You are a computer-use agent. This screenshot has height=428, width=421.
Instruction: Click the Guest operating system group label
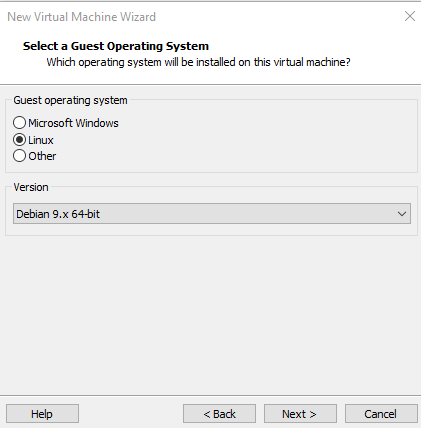click(70, 100)
